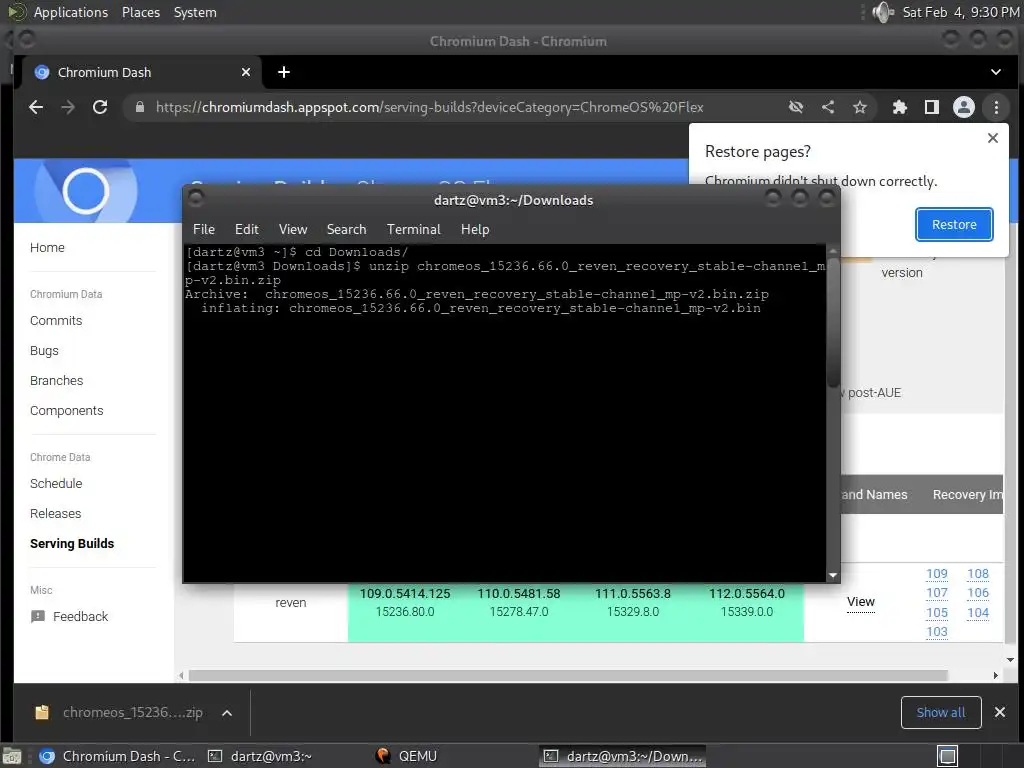Viewport: 1024px width, 768px height.
Task: Open Components page
Action: 67,411
